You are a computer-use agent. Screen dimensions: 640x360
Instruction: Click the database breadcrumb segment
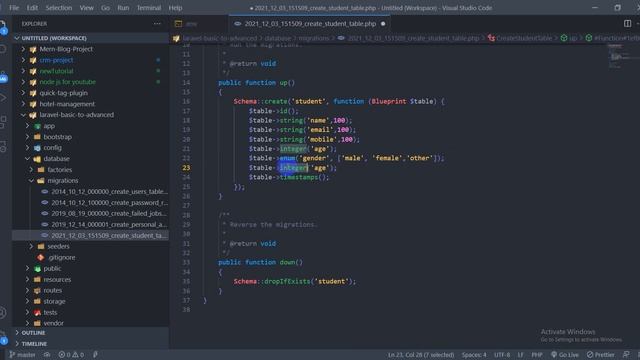point(278,38)
